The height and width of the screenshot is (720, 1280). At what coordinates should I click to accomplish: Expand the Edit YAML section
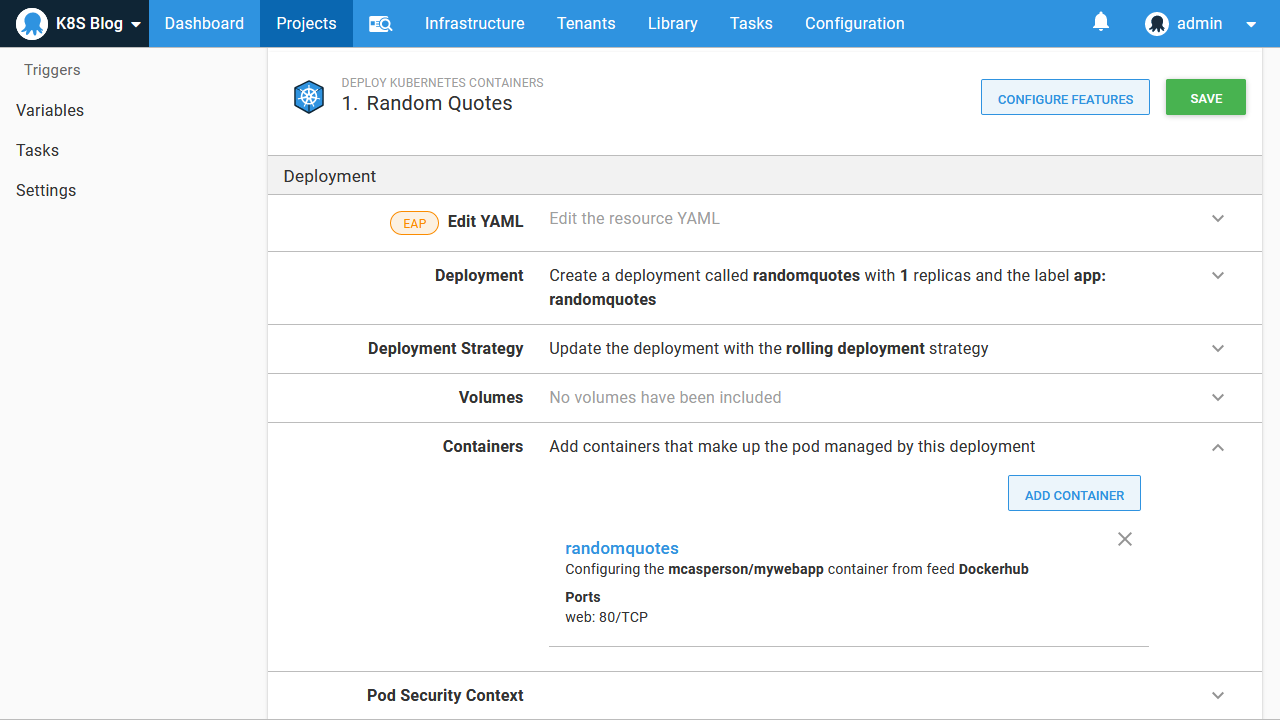pos(1218,219)
